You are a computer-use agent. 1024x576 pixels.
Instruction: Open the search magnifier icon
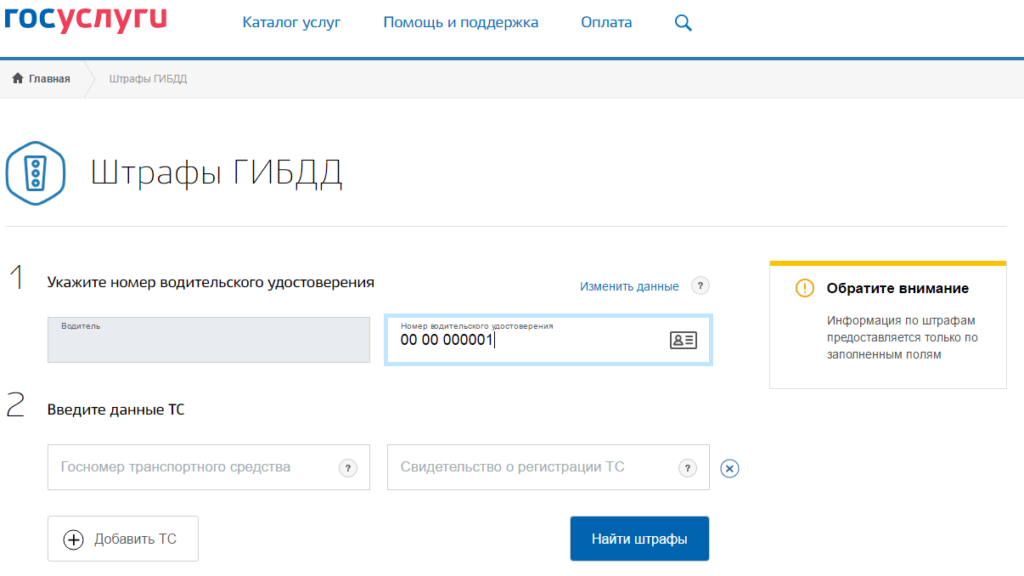[683, 23]
